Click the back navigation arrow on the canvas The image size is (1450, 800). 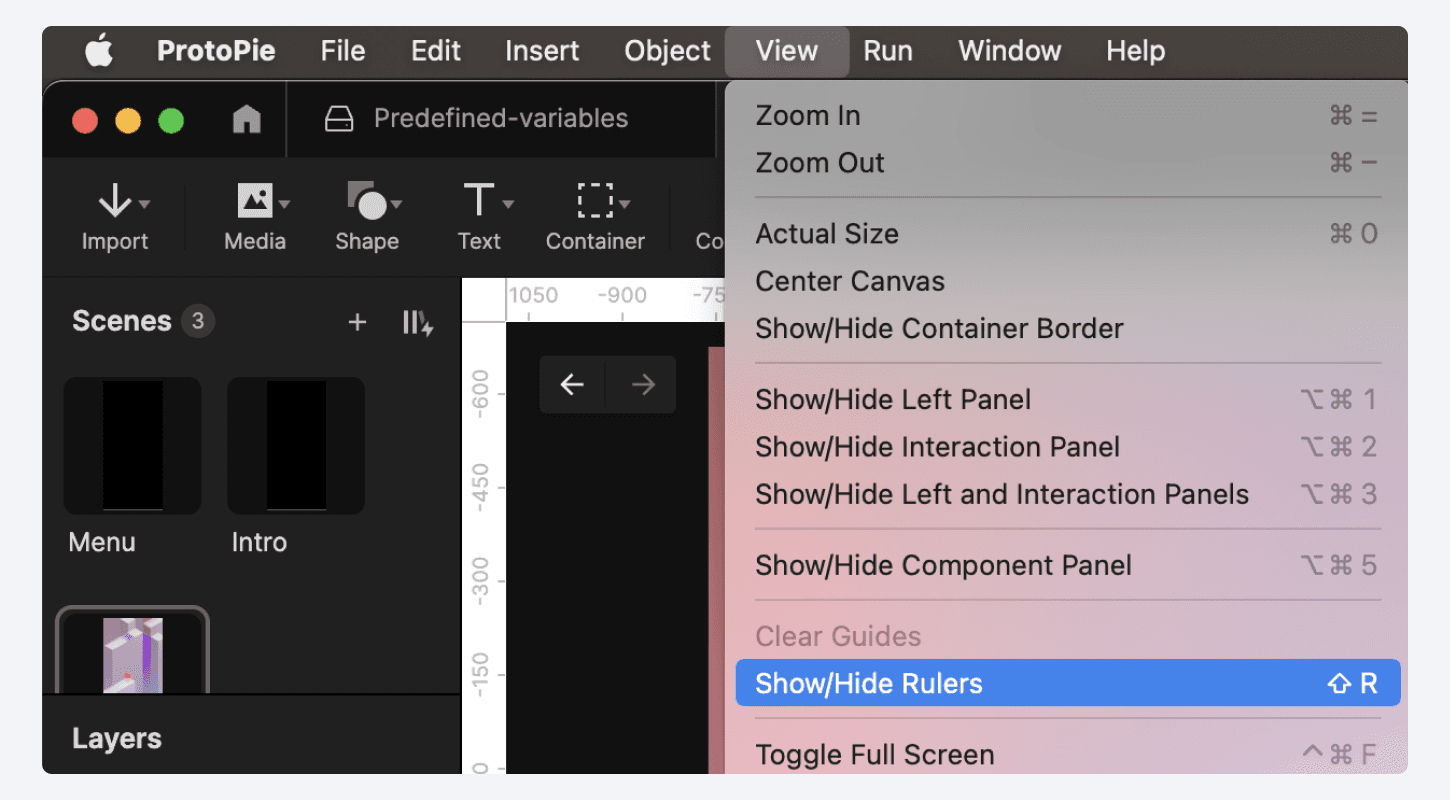pyautogui.click(x=571, y=384)
